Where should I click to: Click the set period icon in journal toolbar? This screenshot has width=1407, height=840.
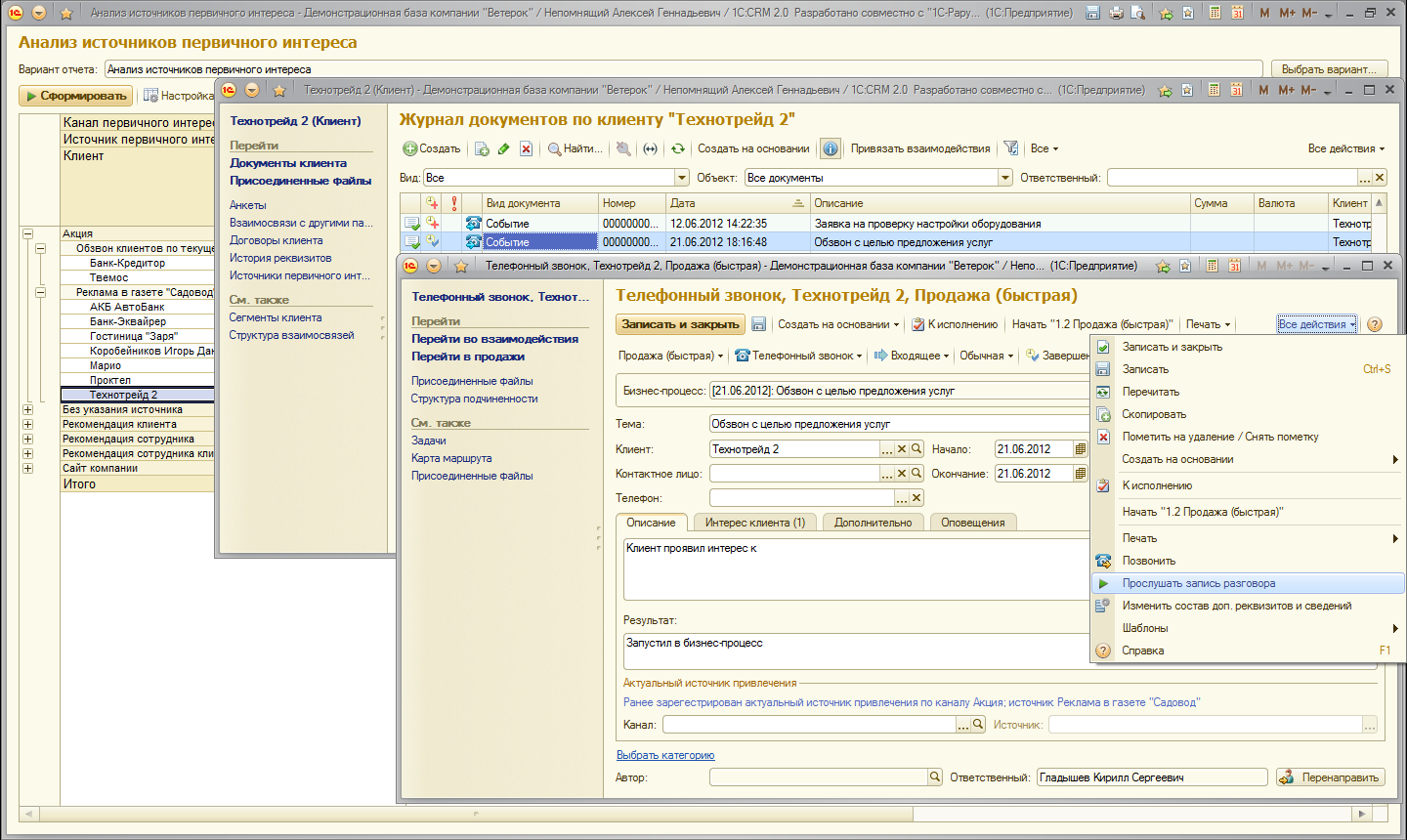click(x=650, y=148)
